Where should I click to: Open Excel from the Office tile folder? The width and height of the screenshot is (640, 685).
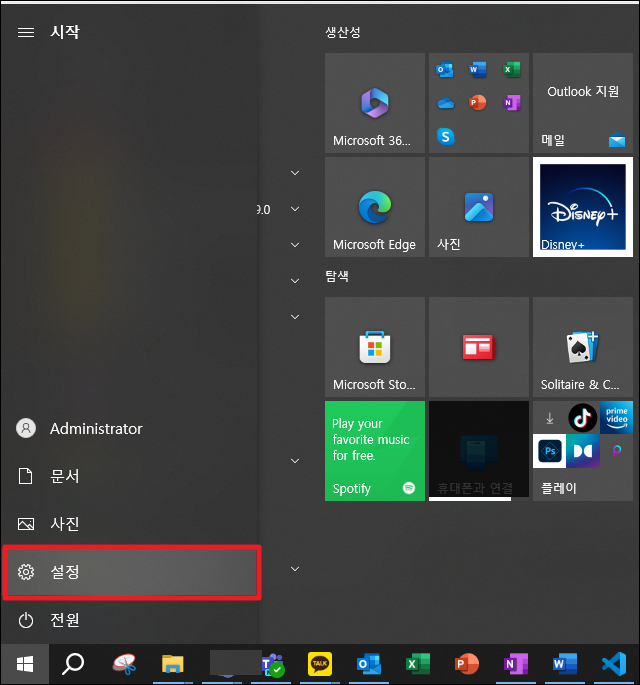click(511, 69)
